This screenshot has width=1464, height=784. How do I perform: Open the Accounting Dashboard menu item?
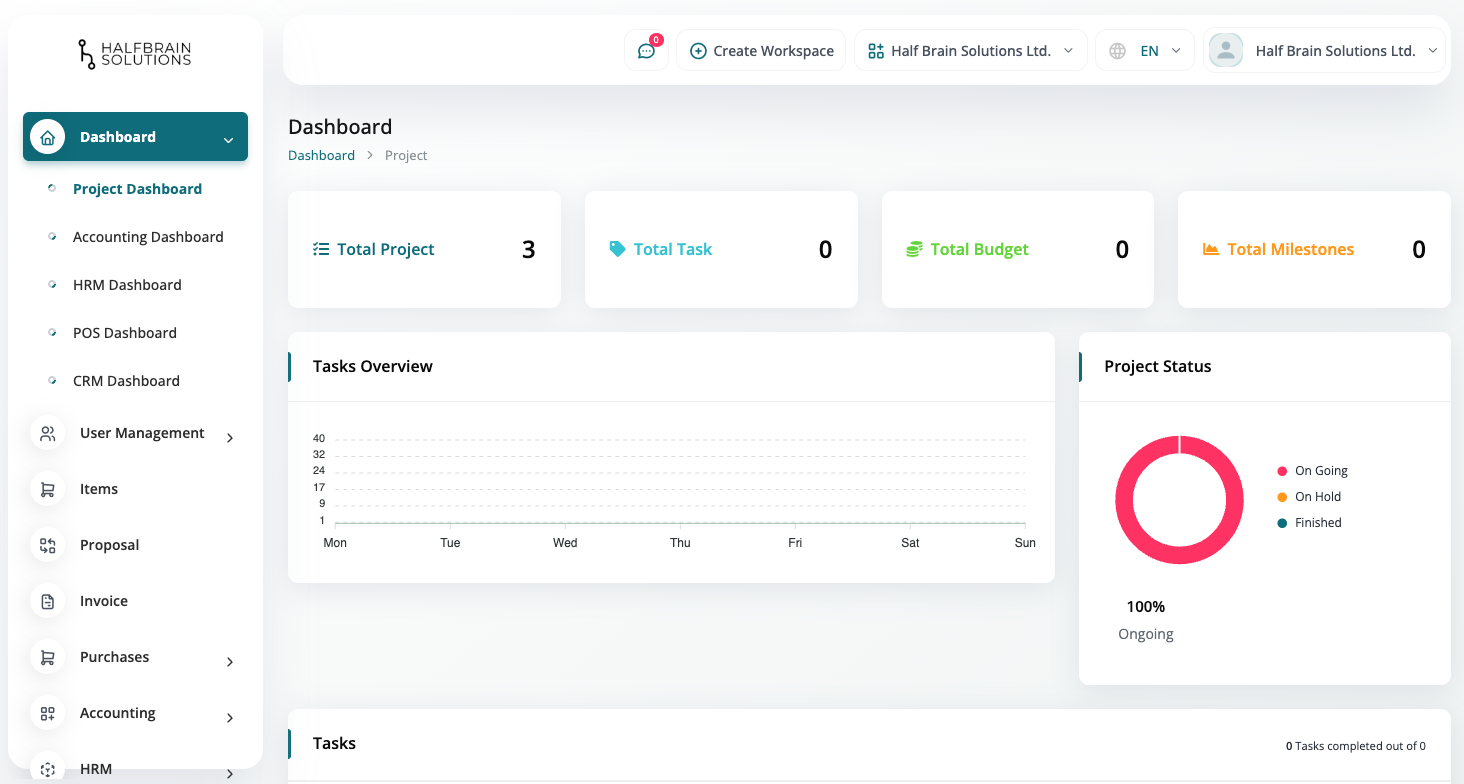coord(148,237)
